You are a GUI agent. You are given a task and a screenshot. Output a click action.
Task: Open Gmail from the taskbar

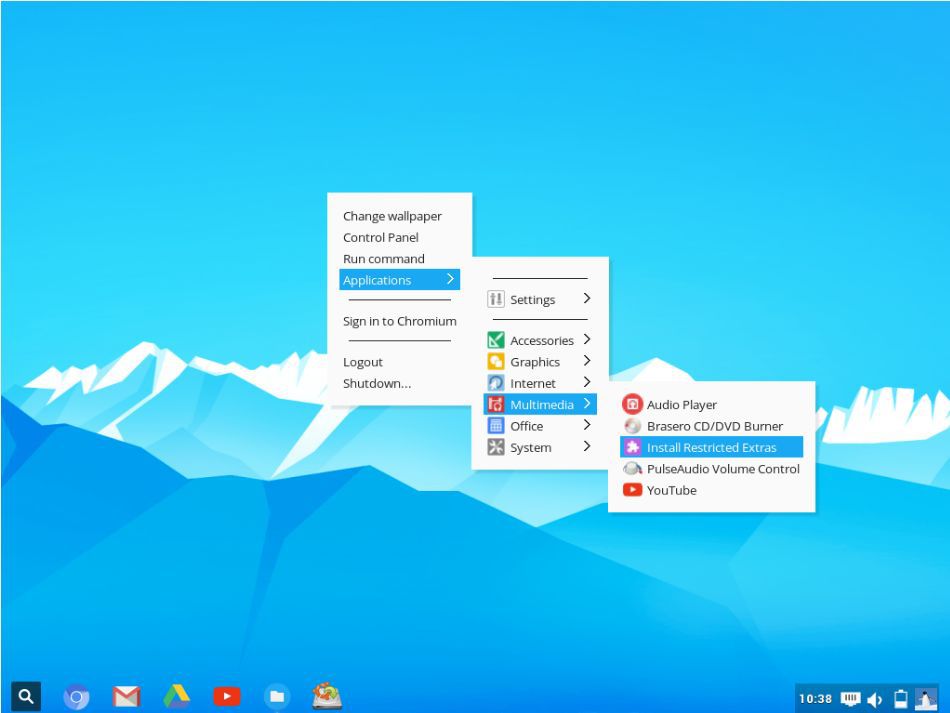point(126,697)
